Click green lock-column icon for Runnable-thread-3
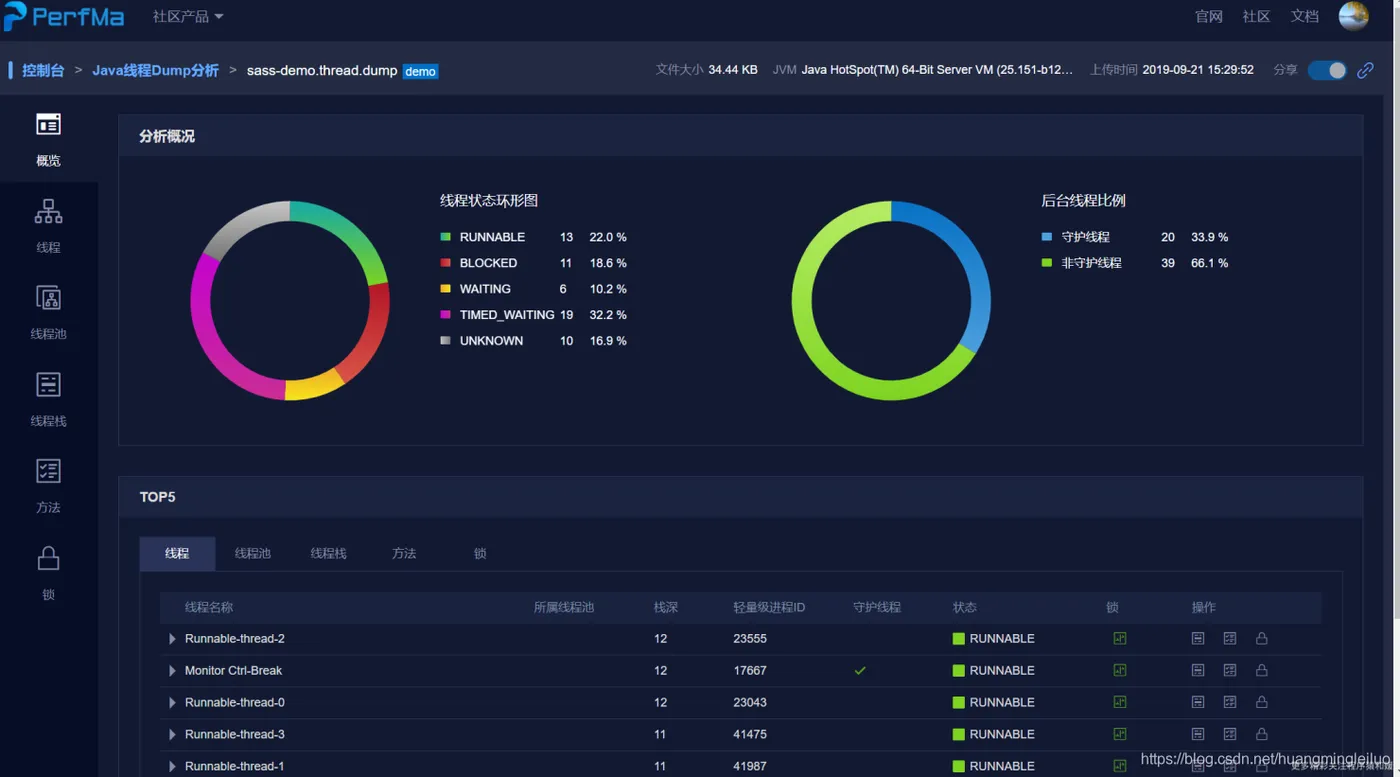The image size is (1400, 777). click(1120, 734)
